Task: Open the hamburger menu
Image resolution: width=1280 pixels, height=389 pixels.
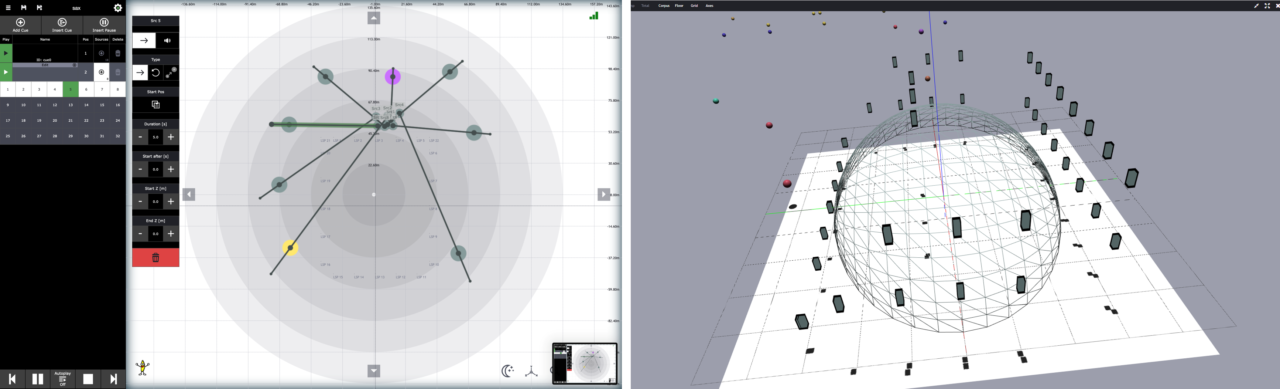Action: (7, 7)
